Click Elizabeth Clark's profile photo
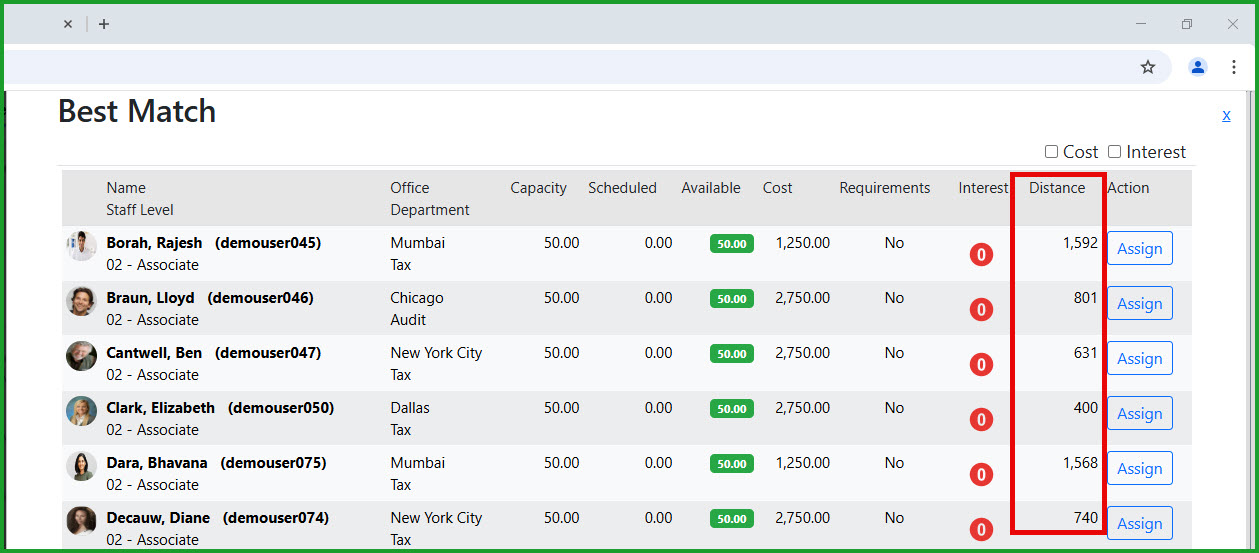 coord(81,411)
